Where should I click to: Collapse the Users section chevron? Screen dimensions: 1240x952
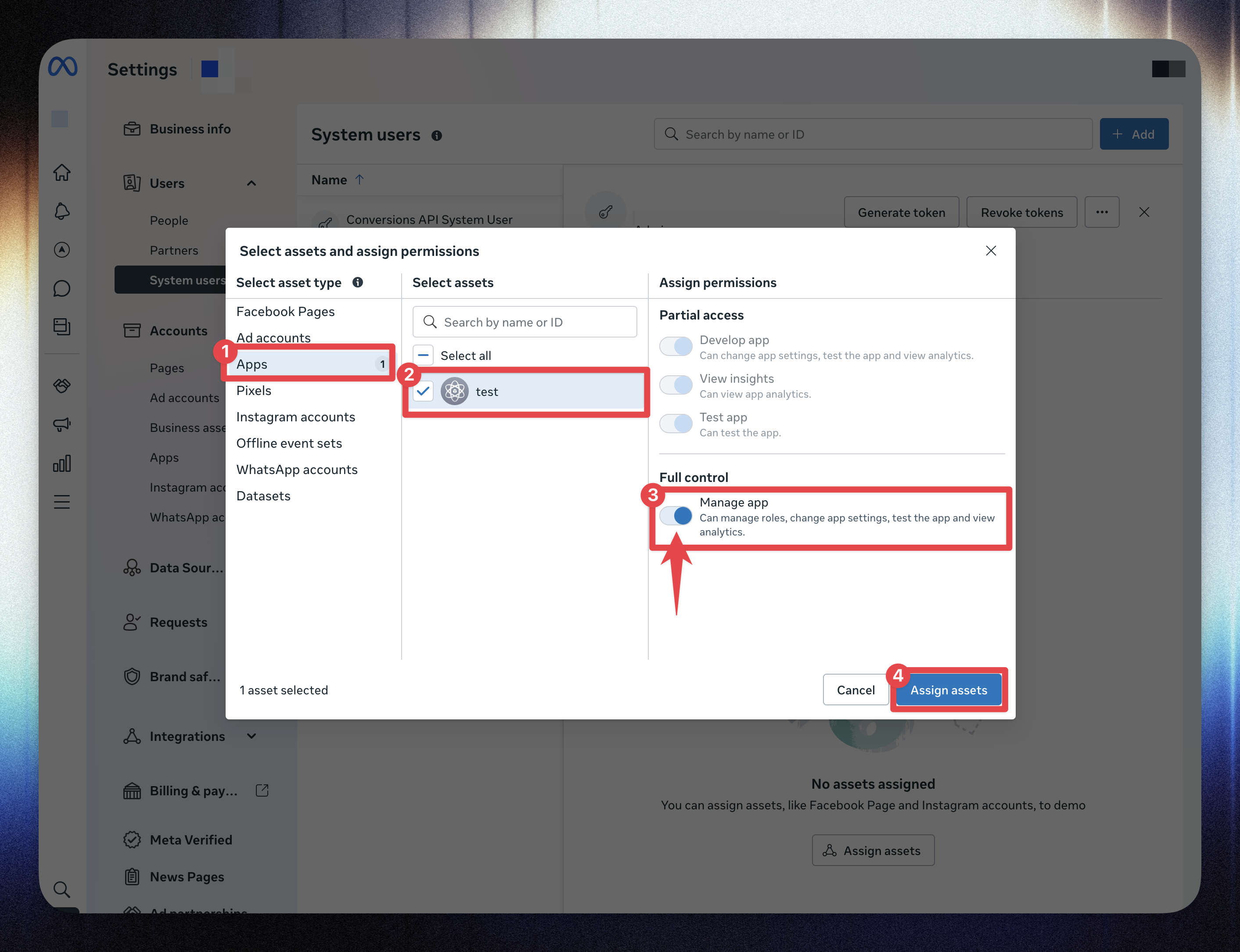click(x=252, y=183)
